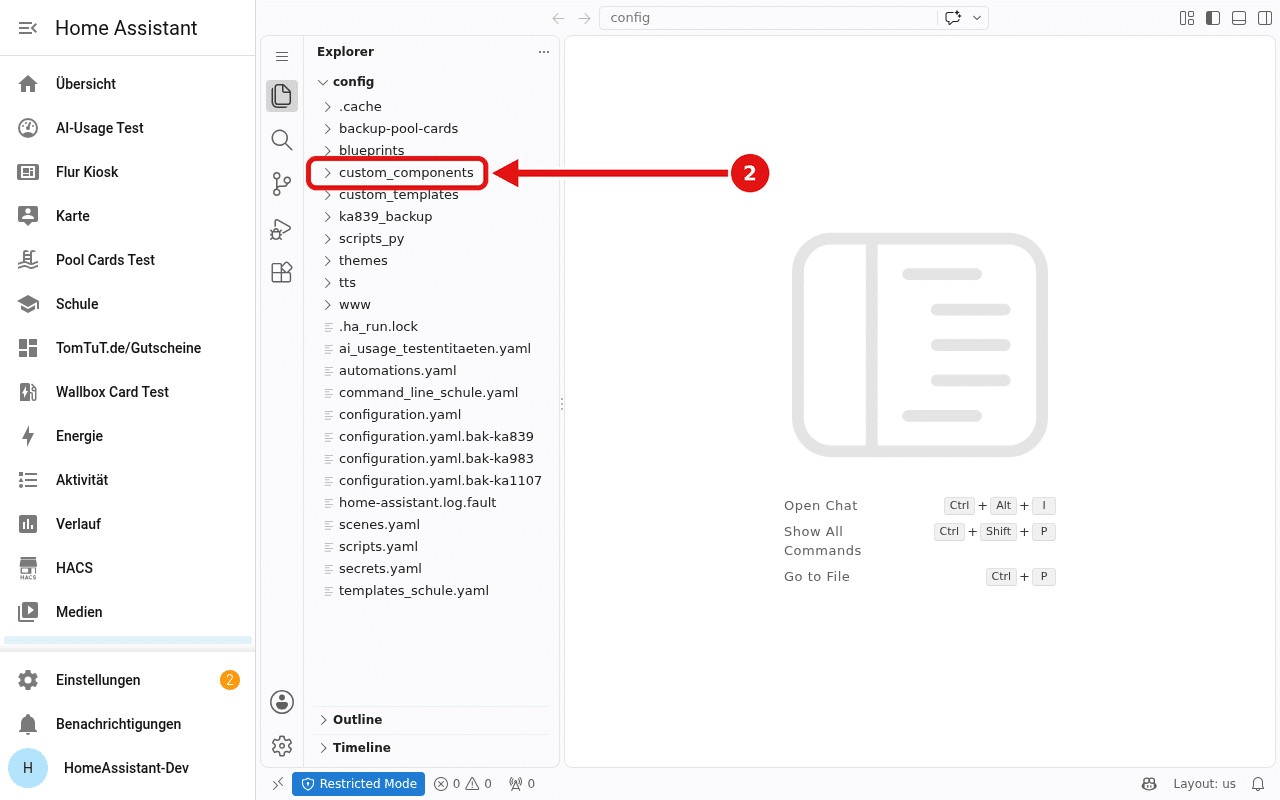Select the Explorer files icon
This screenshot has height=800, width=1280.
(x=282, y=96)
